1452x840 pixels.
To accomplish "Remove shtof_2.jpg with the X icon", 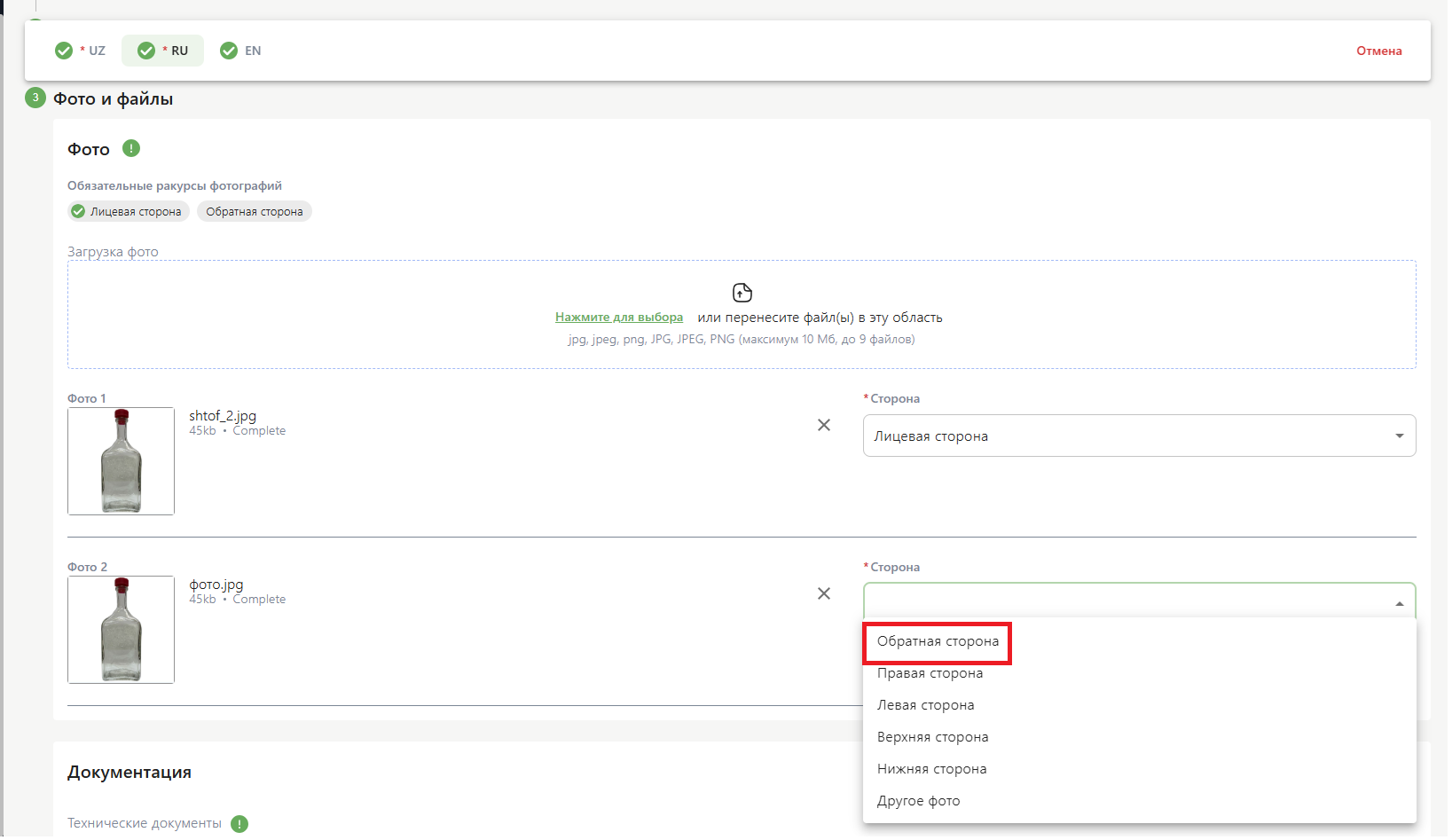I will coord(824,426).
